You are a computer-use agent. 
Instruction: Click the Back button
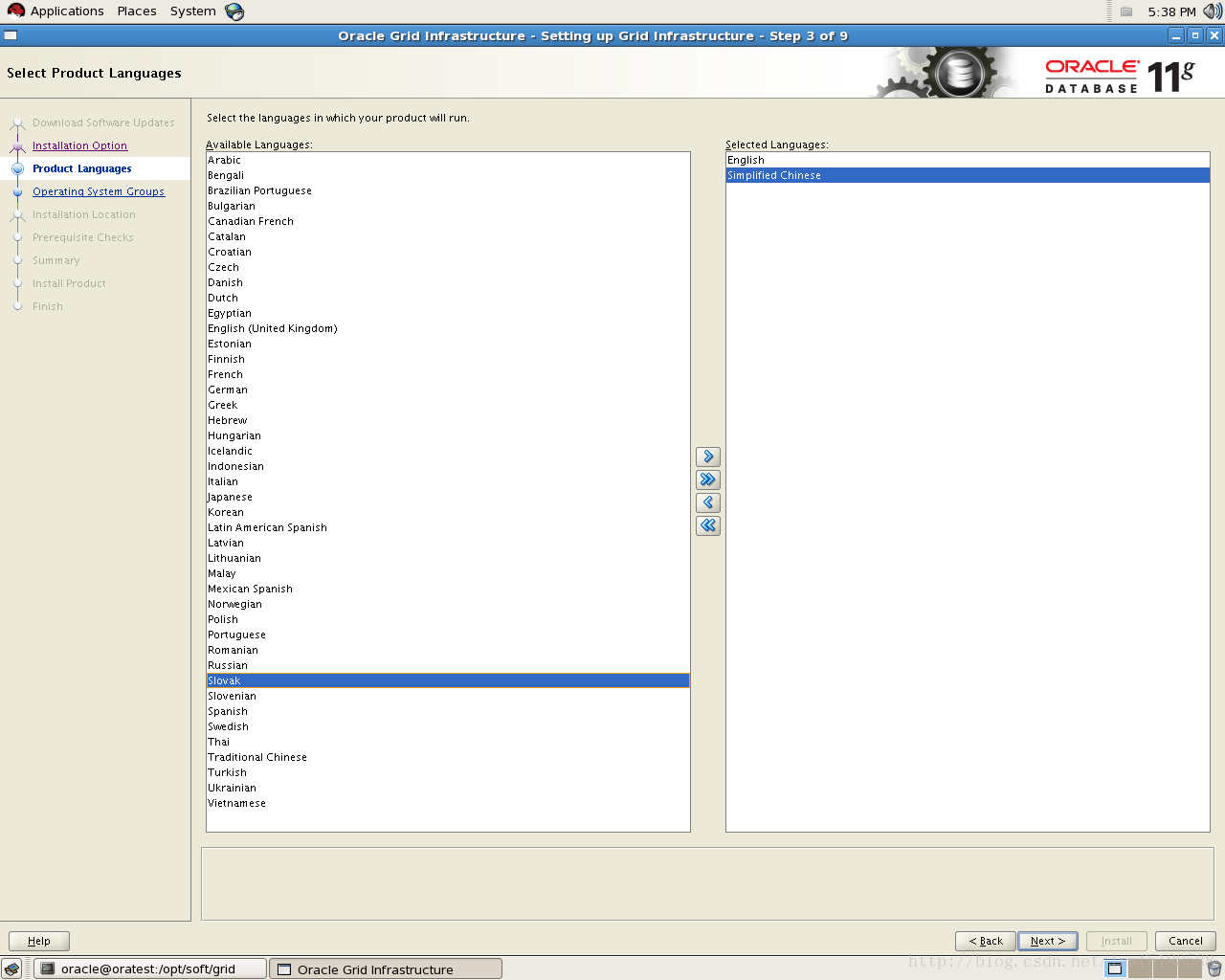click(x=986, y=941)
